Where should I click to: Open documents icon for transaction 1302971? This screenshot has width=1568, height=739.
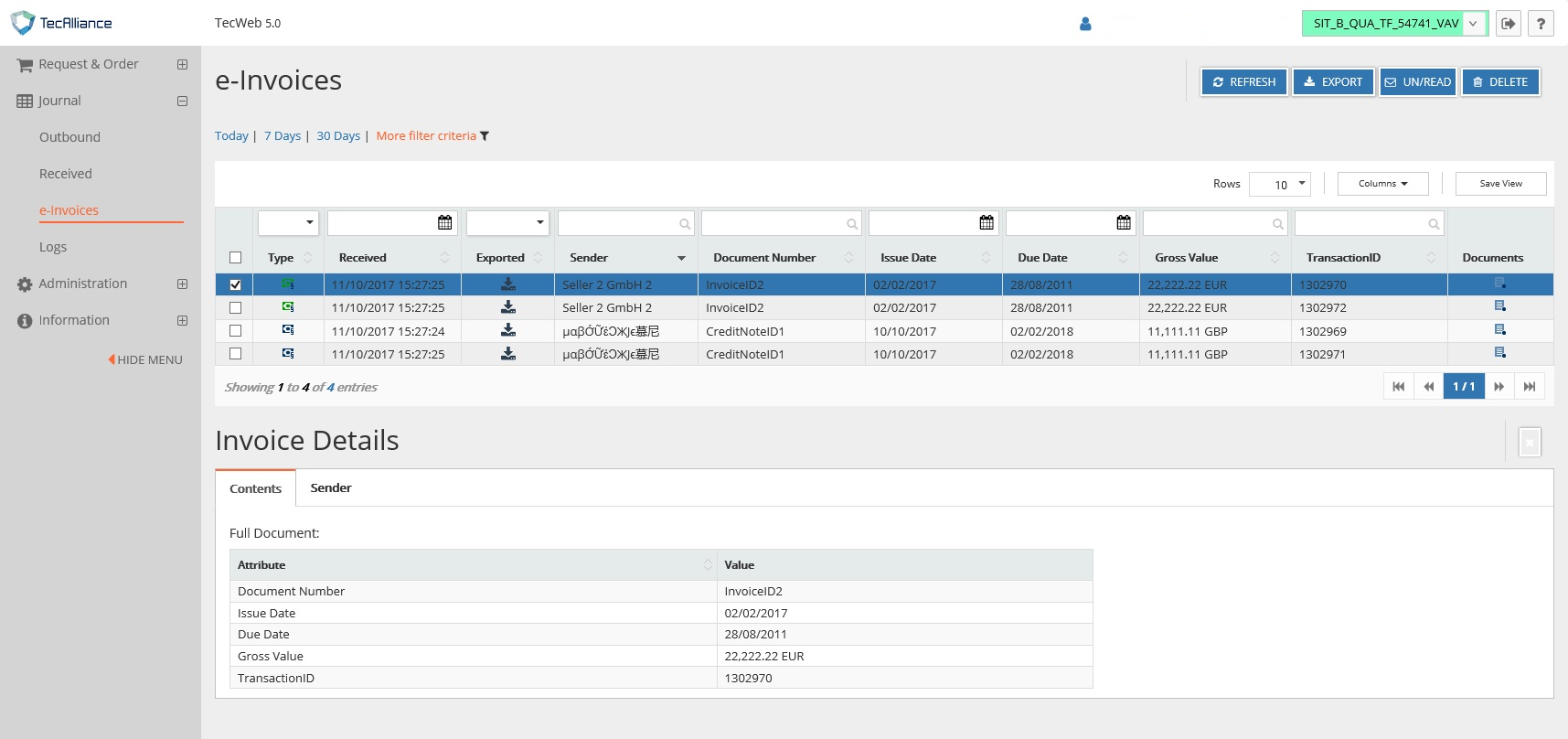point(1500,353)
